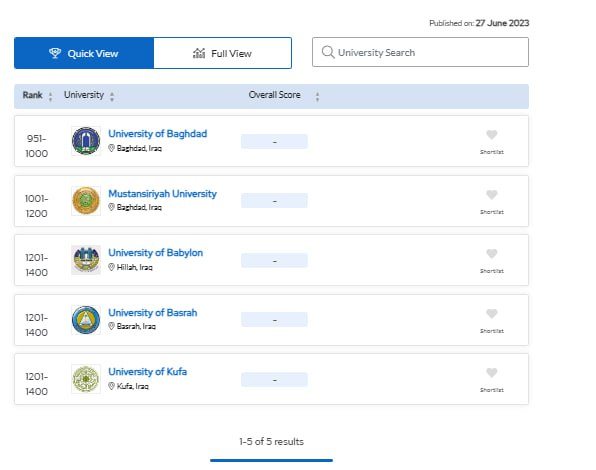This screenshot has height=470, width=596.
Task: Sort by Overall Score arrows
Action: (x=317, y=97)
